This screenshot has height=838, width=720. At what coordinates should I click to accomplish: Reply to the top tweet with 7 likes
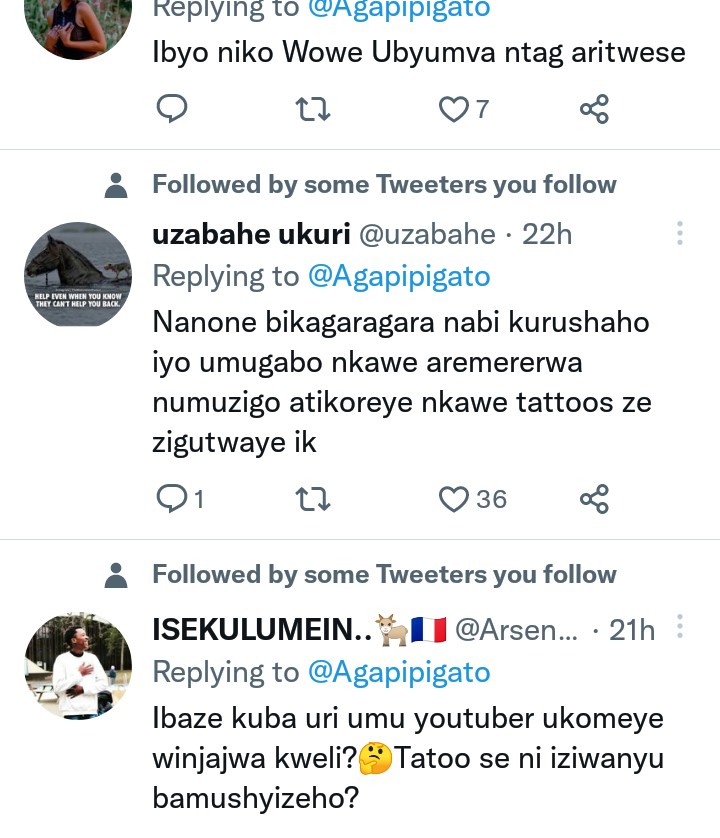173,108
